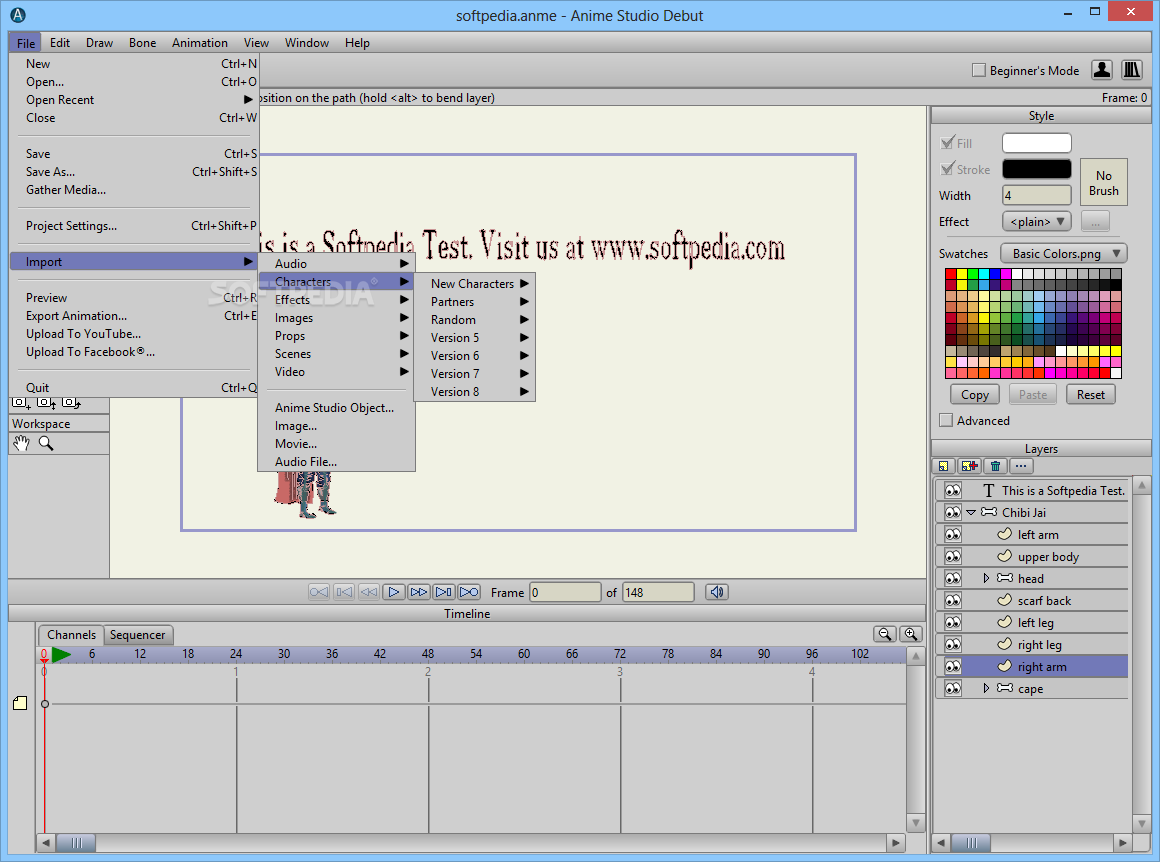Click the character library icon in the top bar
The height and width of the screenshot is (862, 1160).
coord(1101,70)
